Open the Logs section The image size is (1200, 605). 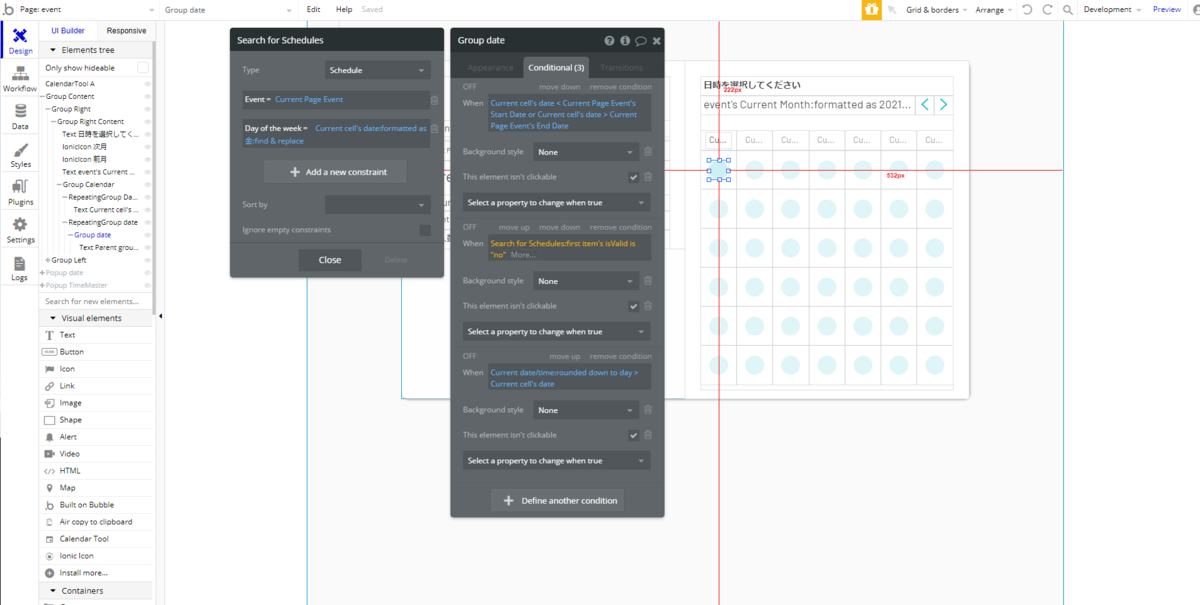pyautogui.click(x=20, y=269)
